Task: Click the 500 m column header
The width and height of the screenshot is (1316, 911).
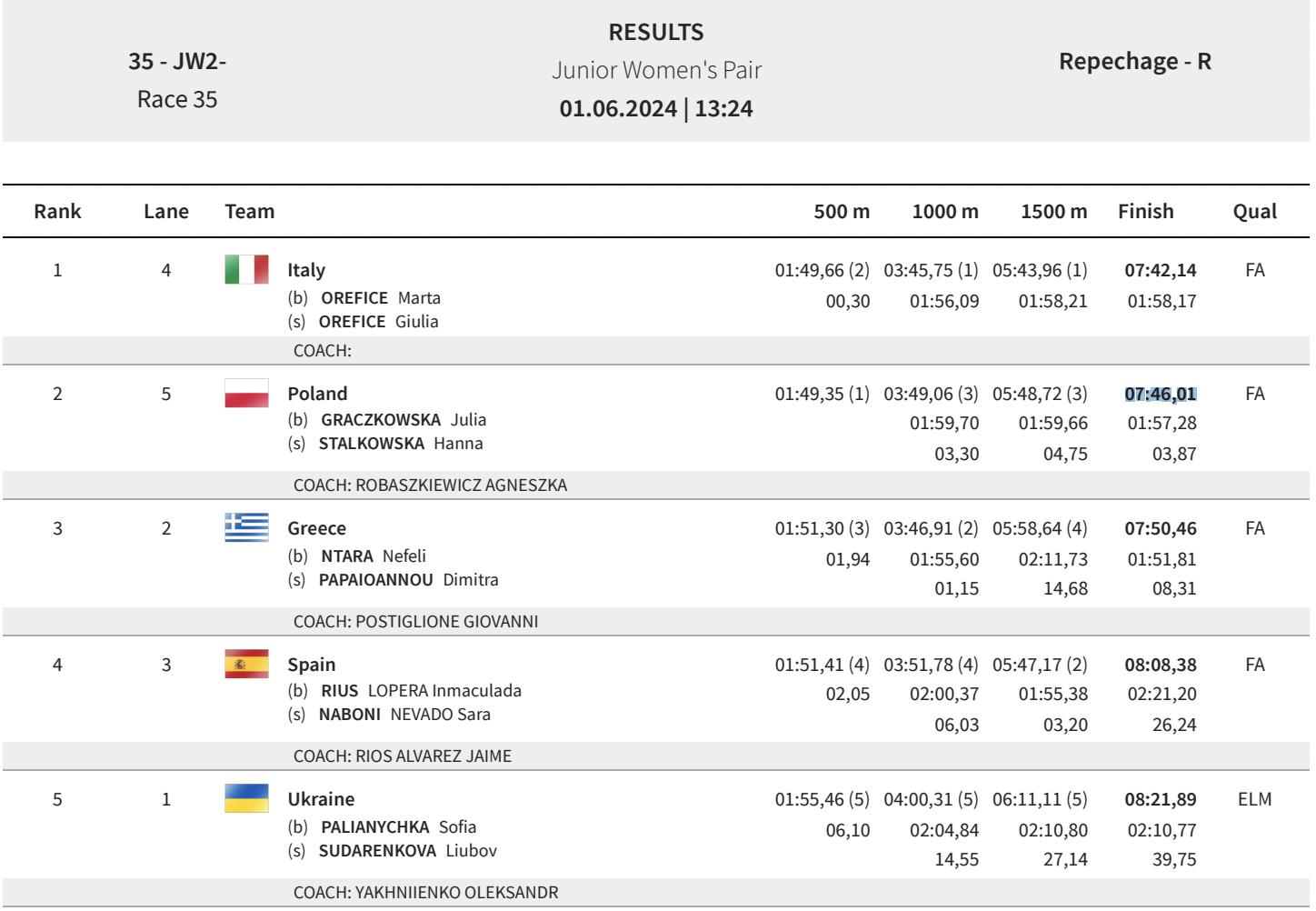Action: (x=841, y=212)
